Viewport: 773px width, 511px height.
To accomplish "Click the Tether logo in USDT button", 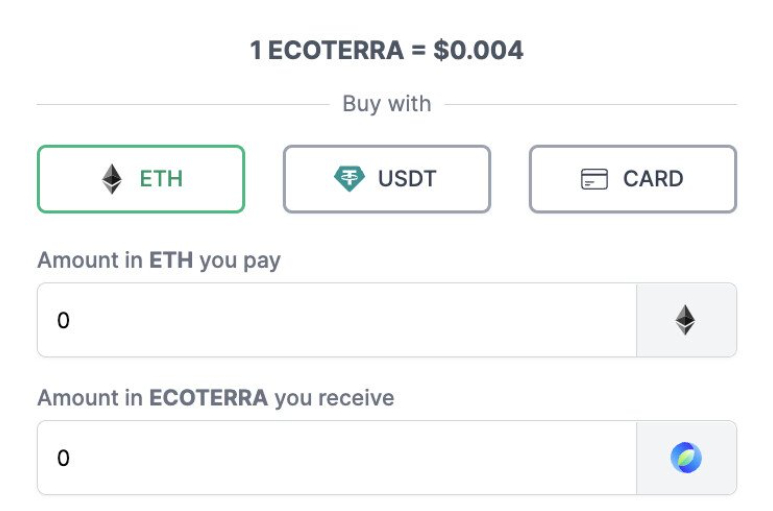I will (349, 178).
